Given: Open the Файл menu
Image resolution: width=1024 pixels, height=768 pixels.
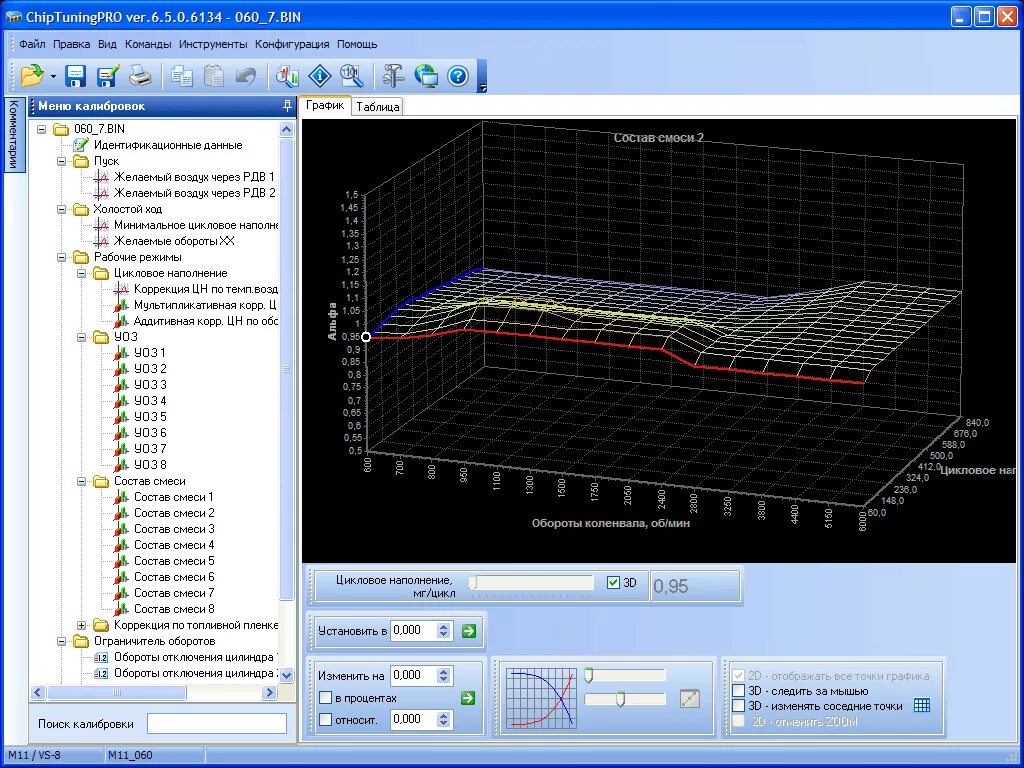Looking at the screenshot, I should point(32,44).
